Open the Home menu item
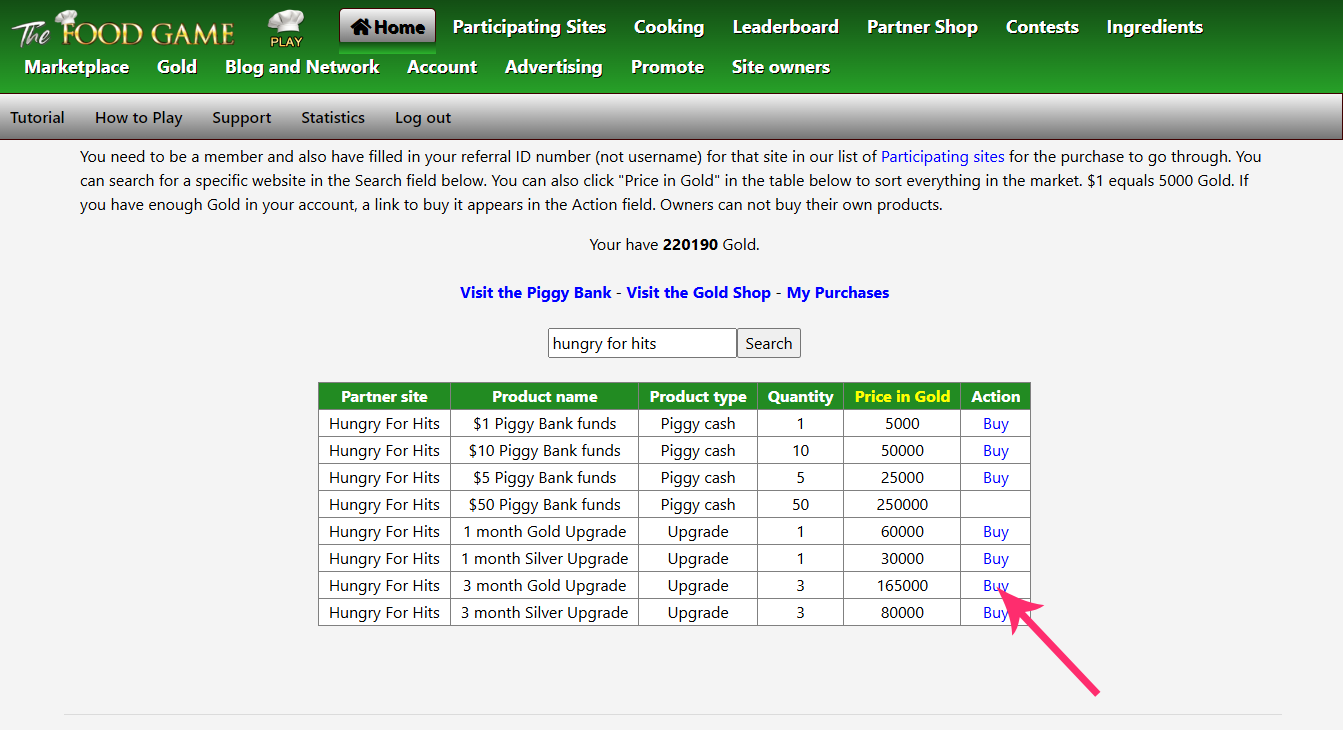This screenshot has height=730, width=1343. [x=387, y=27]
